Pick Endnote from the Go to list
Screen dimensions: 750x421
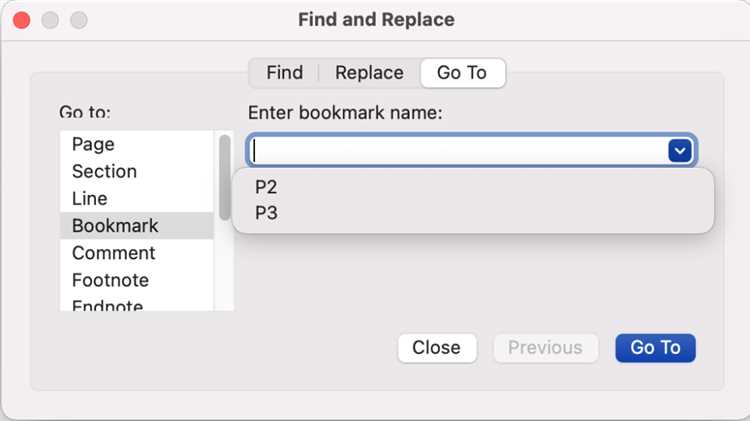click(x=107, y=305)
